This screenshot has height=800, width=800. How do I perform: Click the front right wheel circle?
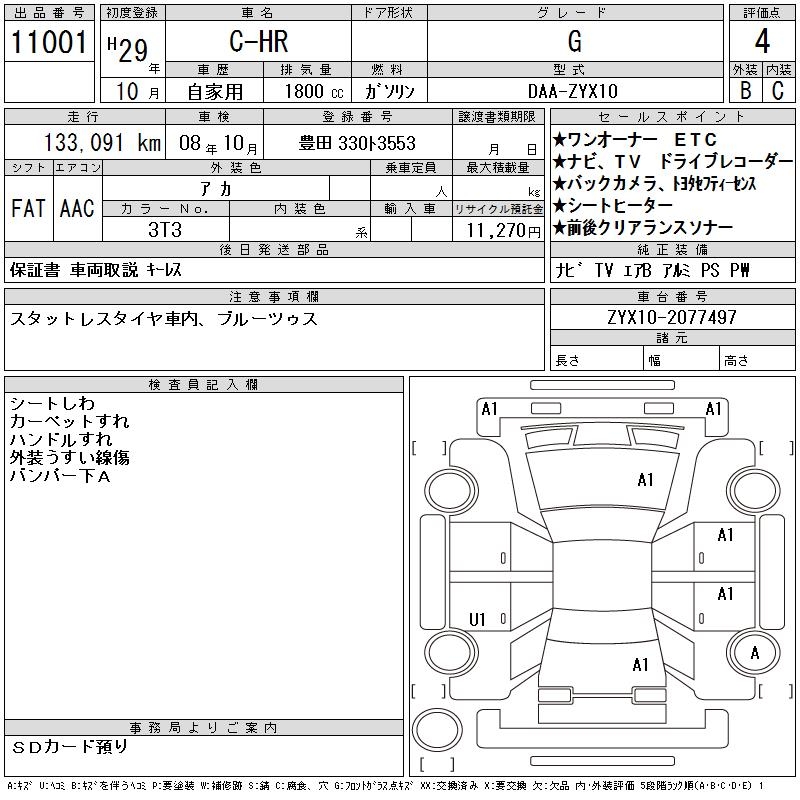(x=754, y=491)
